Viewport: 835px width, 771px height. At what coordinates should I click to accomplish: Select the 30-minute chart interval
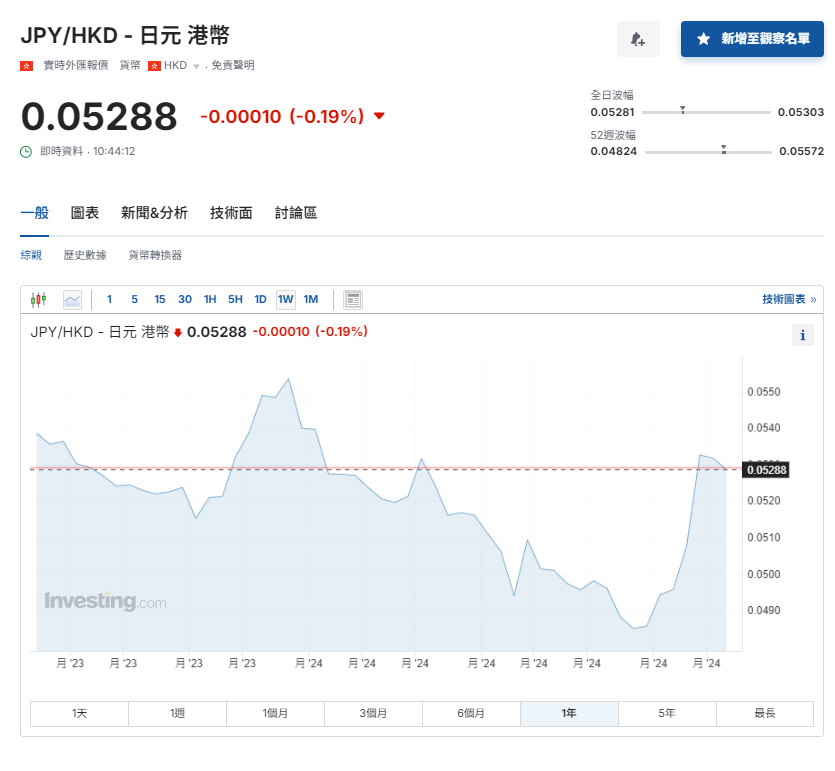click(185, 299)
